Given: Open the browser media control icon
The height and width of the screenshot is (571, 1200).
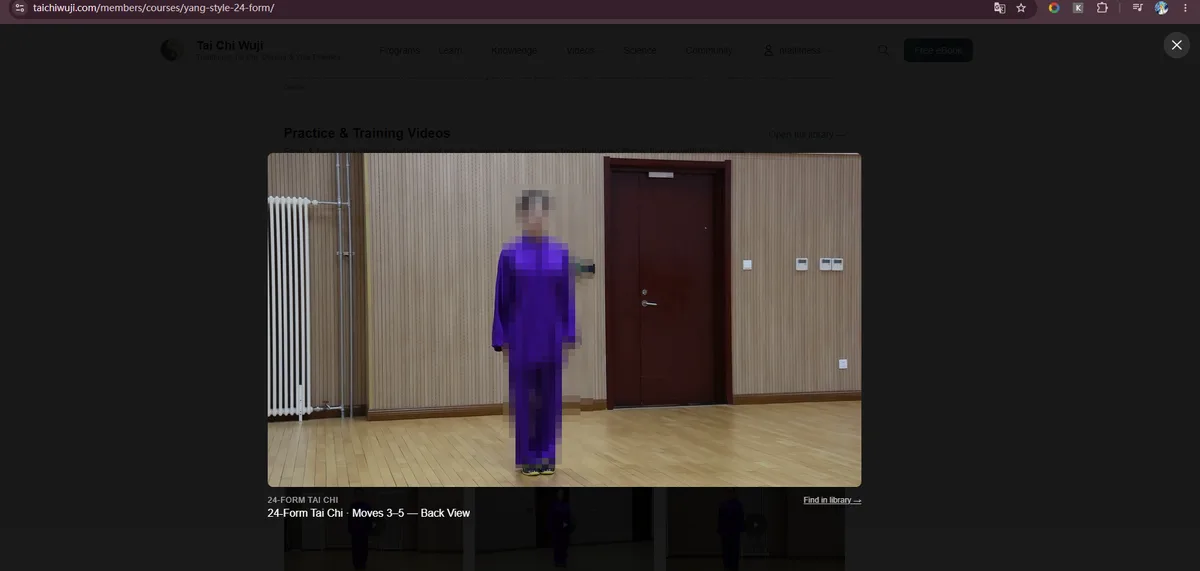Looking at the screenshot, I should tap(1137, 7).
